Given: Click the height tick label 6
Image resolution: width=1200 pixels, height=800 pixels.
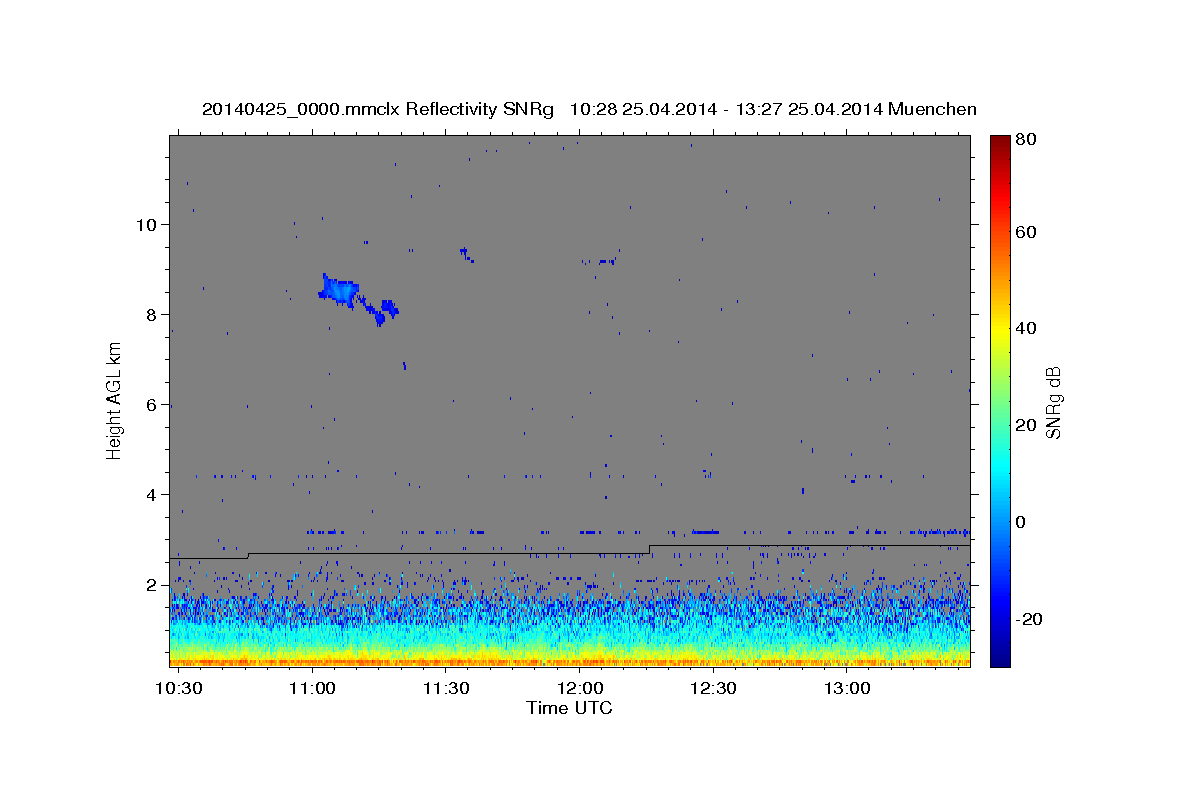Looking at the screenshot, I should pyautogui.click(x=152, y=404).
